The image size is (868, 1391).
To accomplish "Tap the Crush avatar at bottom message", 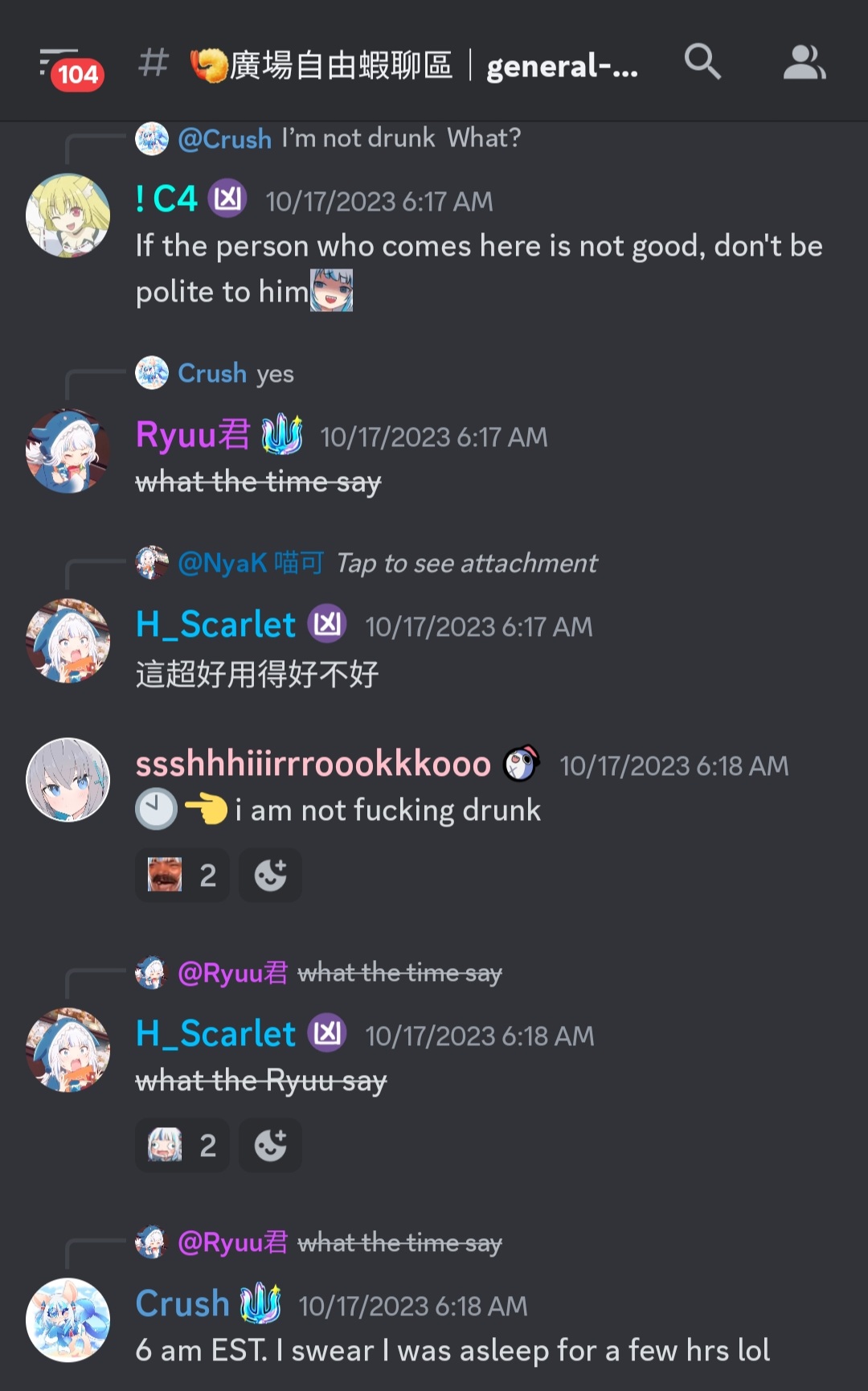I will click(68, 1319).
